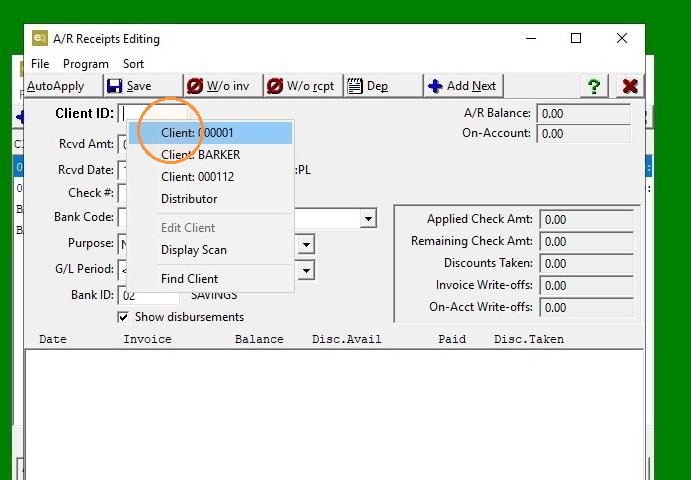Open the File menu

tap(40, 64)
